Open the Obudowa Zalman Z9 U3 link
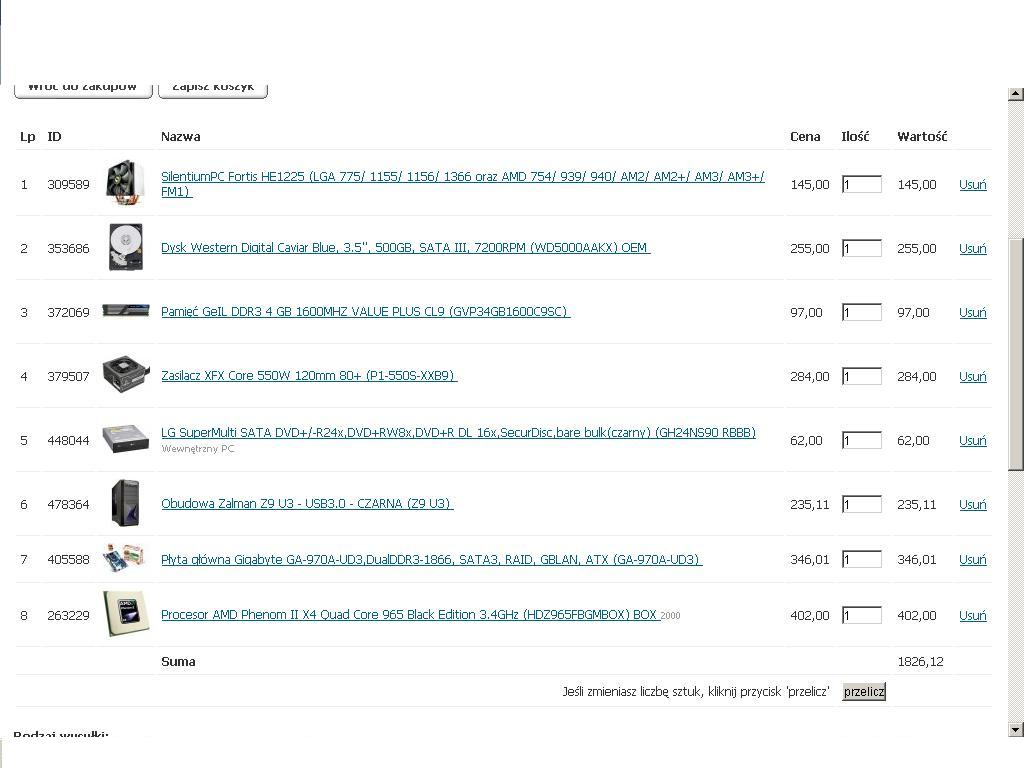Screen dimensions: 1024x768 [x=306, y=504]
